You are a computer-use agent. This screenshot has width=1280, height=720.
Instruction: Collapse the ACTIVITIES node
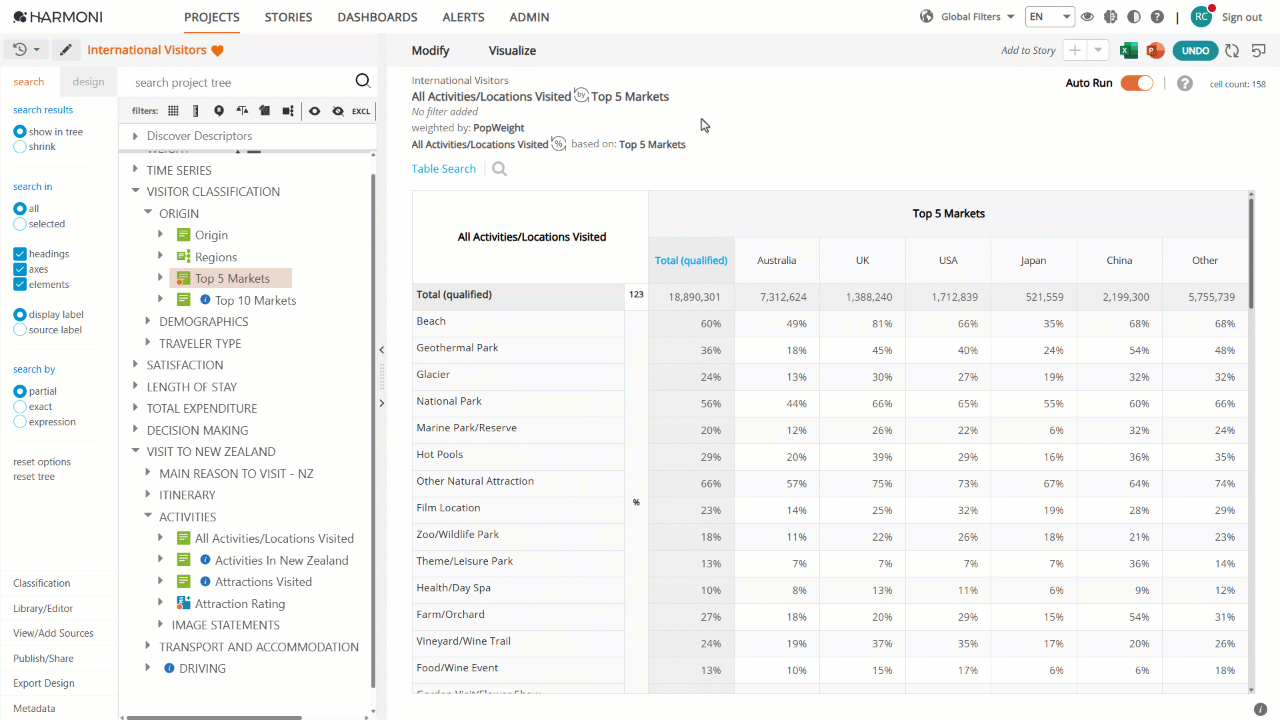point(148,517)
